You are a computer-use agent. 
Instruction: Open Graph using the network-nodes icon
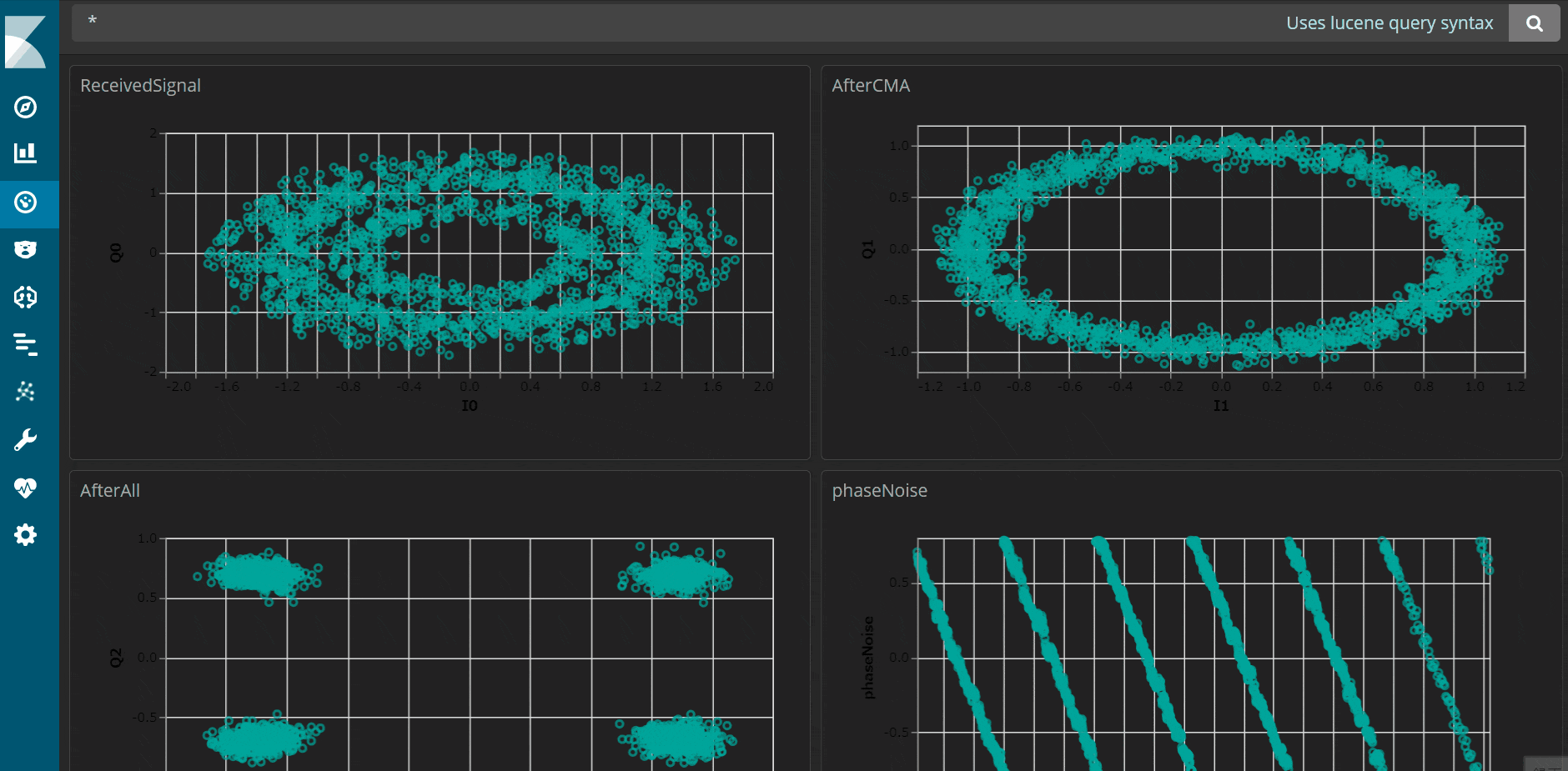click(25, 392)
